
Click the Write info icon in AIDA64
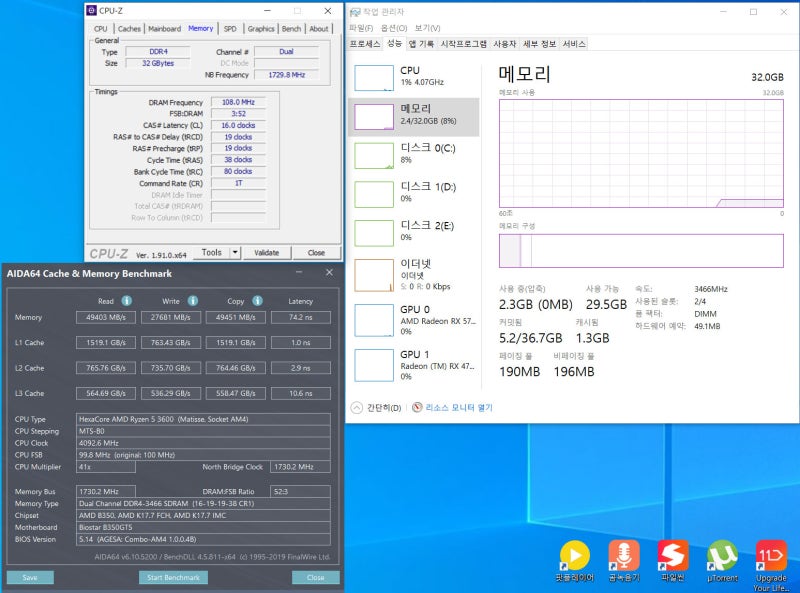click(192, 301)
